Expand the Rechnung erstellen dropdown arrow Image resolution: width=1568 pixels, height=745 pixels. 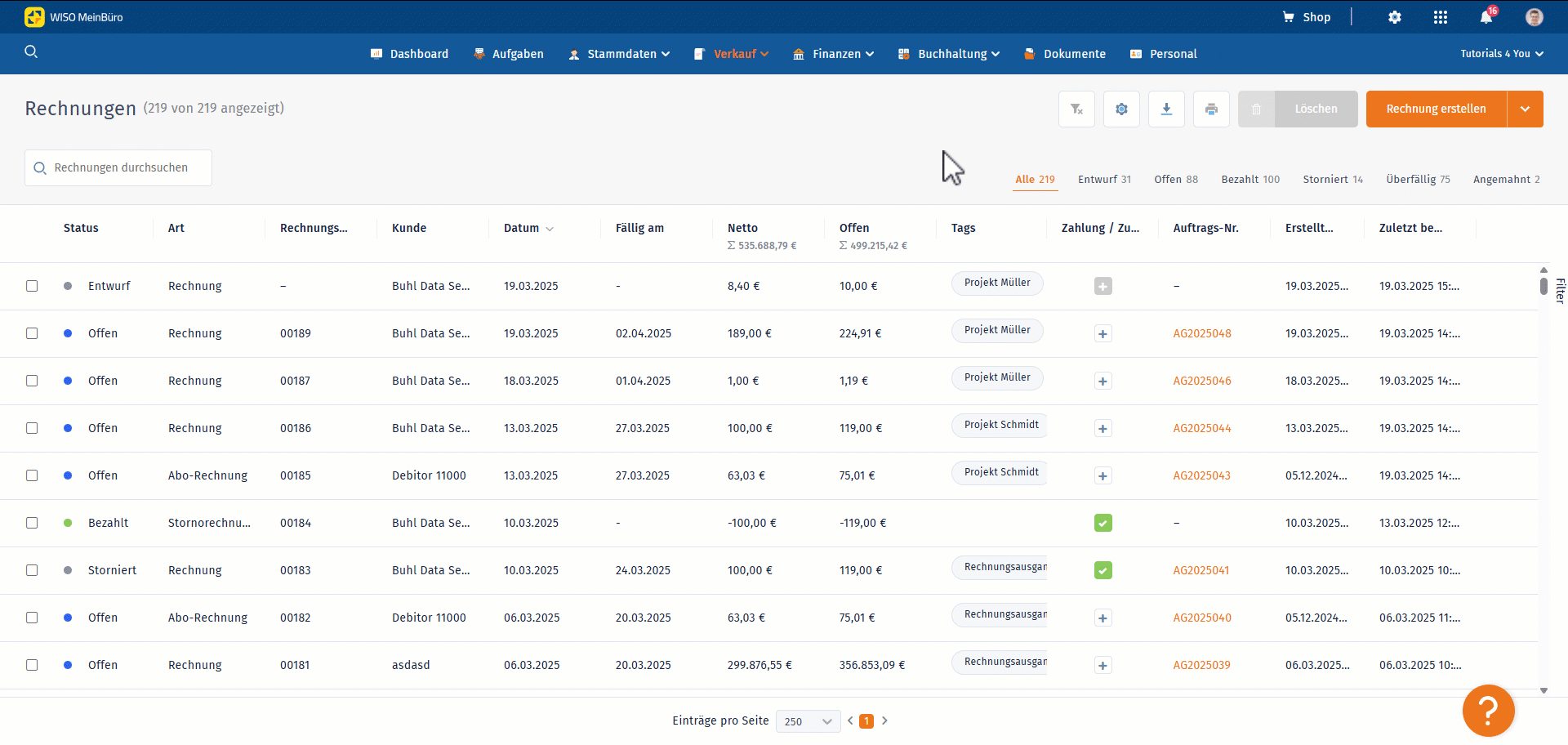pos(1525,109)
